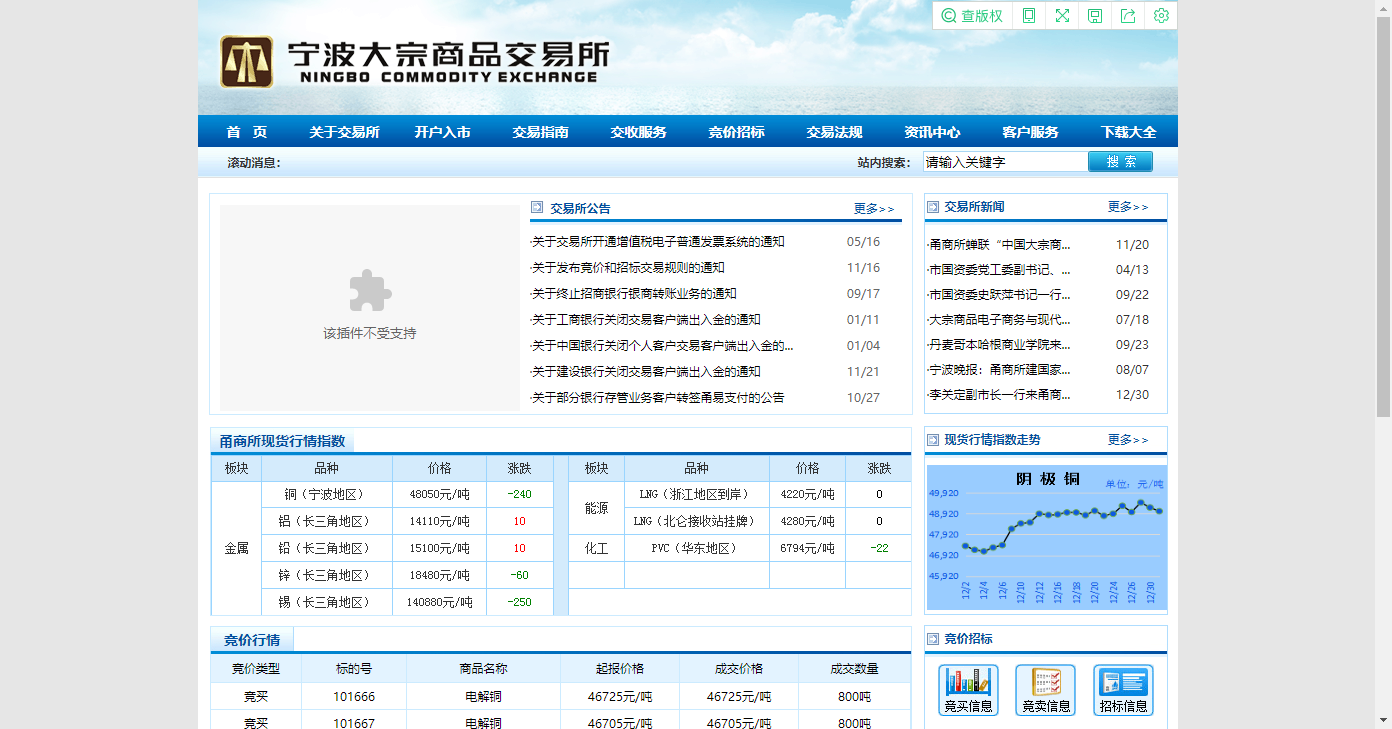Screen dimensions: 1392x729
Task: Click 更多>> for 现货行情指数走势
Action: [1128, 440]
